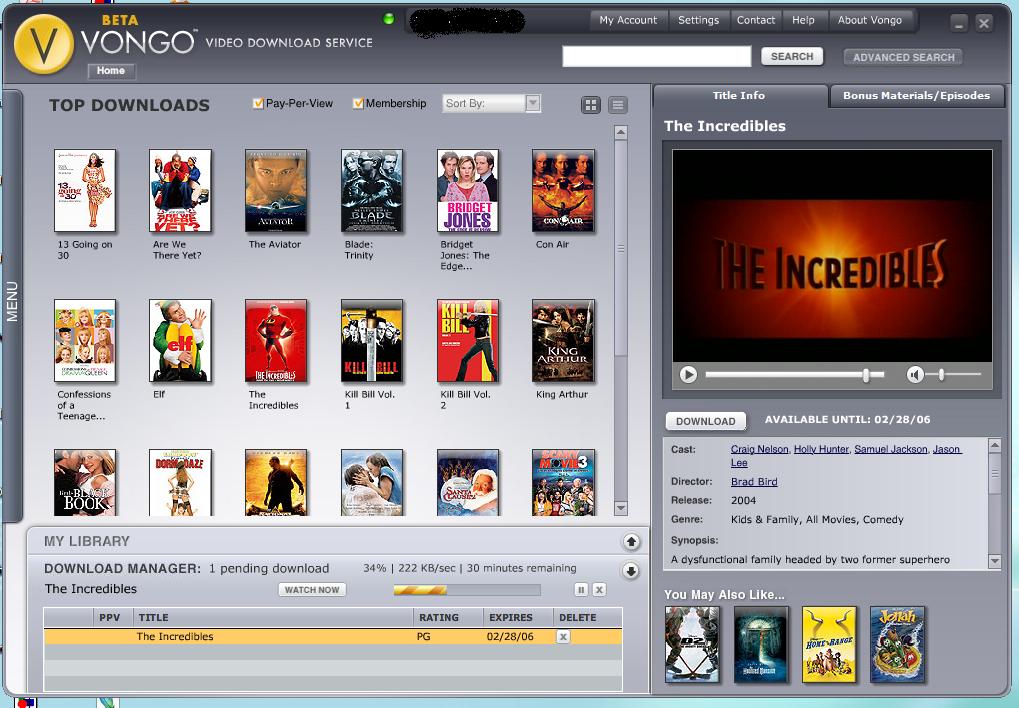Switch to Bonus Materials/Episodes tab
The height and width of the screenshot is (708, 1019).
pyautogui.click(x=916, y=96)
